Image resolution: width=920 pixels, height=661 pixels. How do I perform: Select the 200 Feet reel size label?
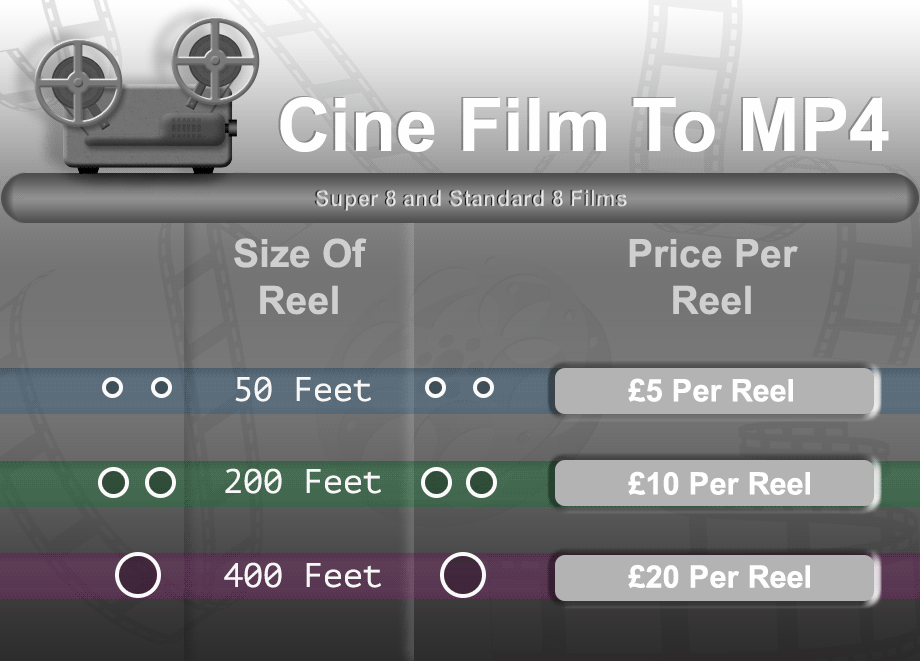[x=303, y=483]
